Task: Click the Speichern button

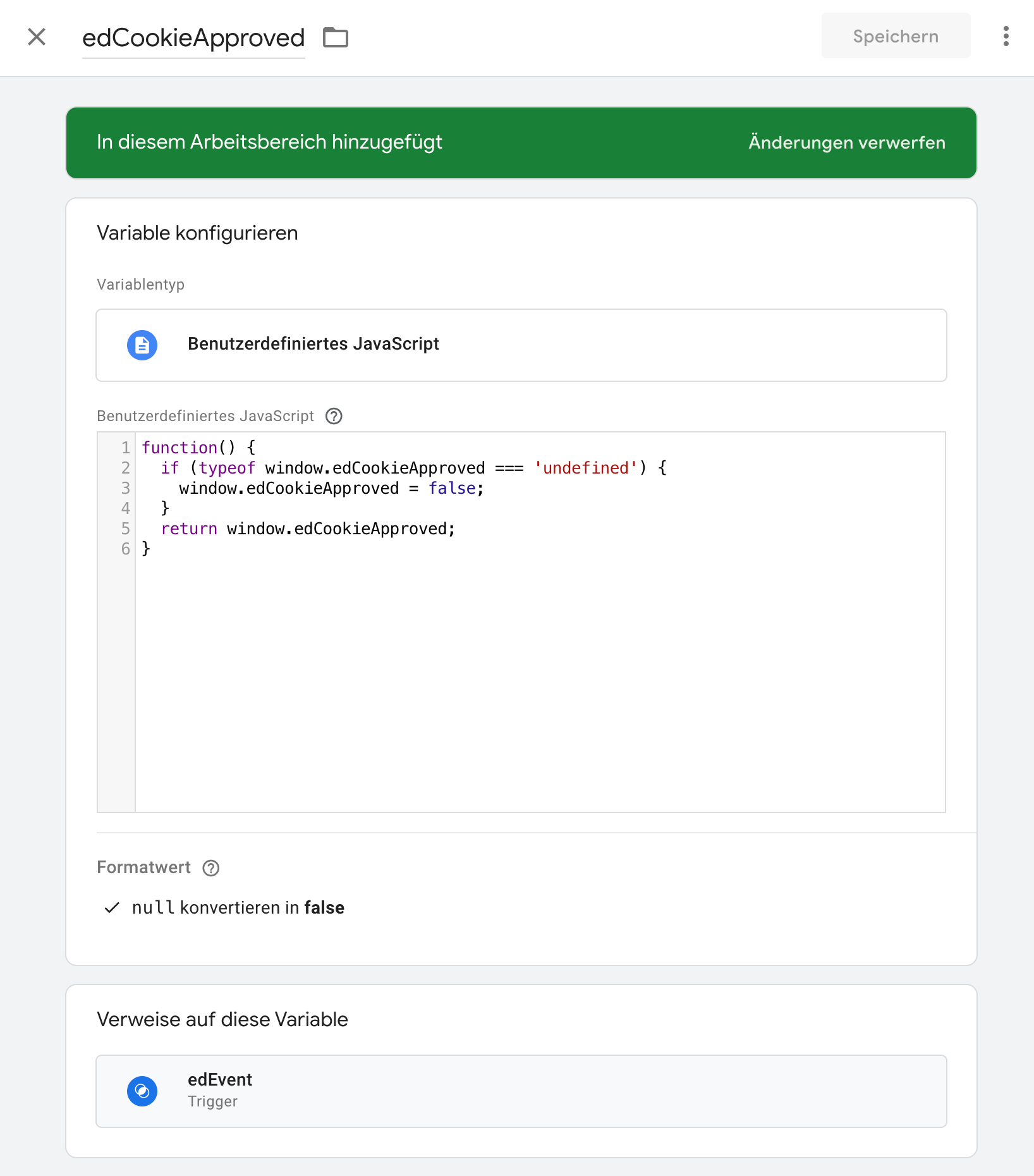Action: 895,37
